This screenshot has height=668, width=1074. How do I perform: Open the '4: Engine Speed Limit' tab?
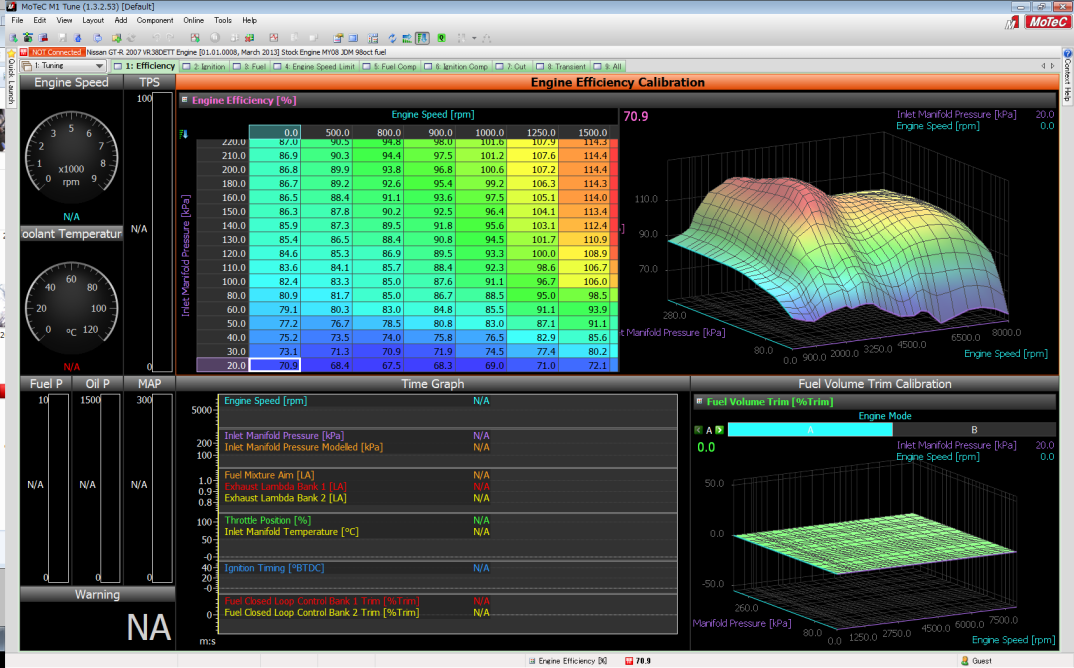click(314, 66)
